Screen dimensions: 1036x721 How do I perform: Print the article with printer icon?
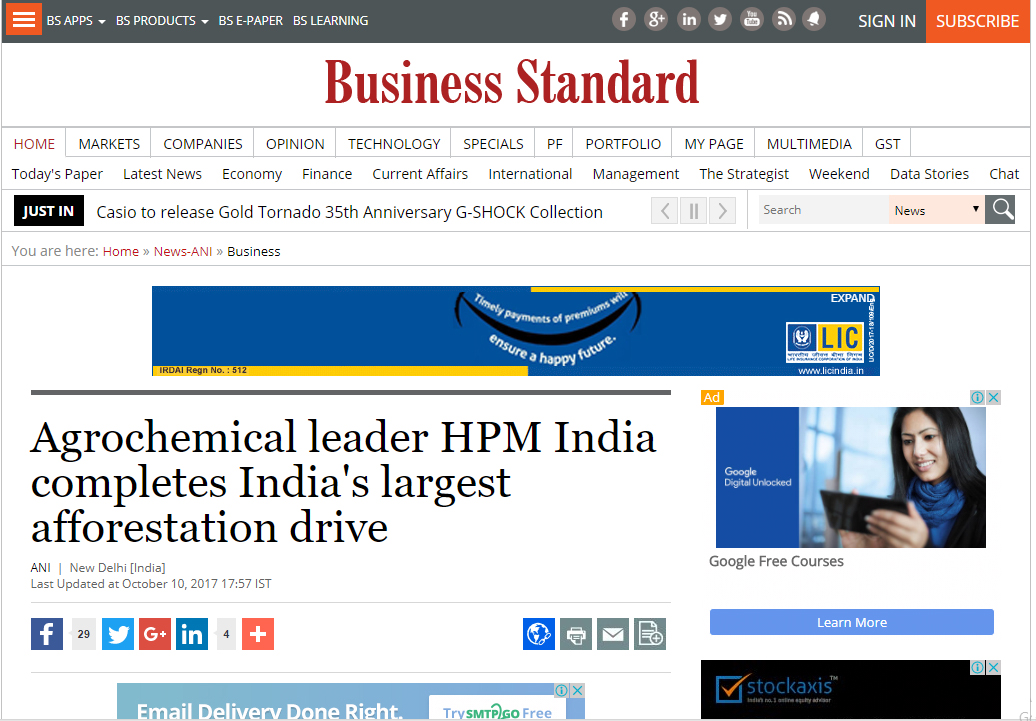[576, 634]
